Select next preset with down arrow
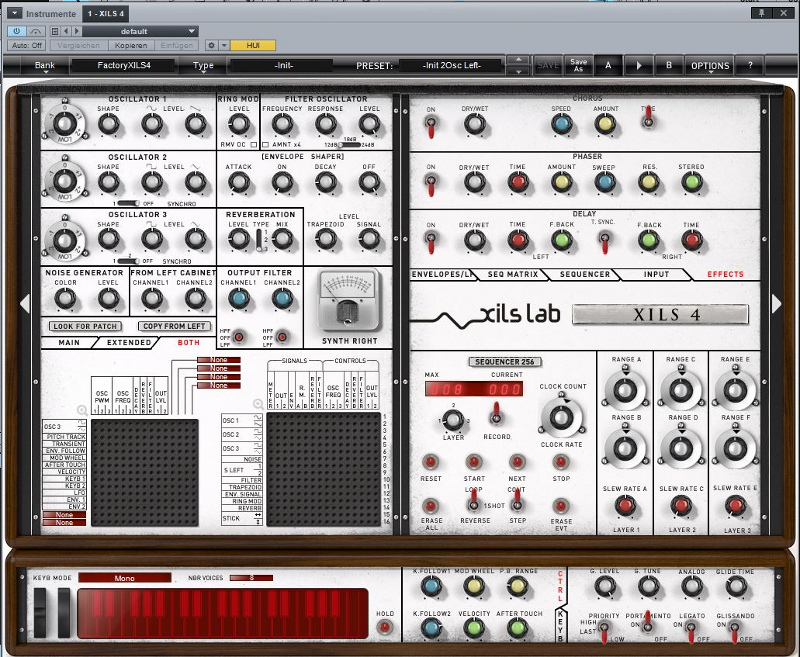The image size is (800, 657). pos(519,71)
